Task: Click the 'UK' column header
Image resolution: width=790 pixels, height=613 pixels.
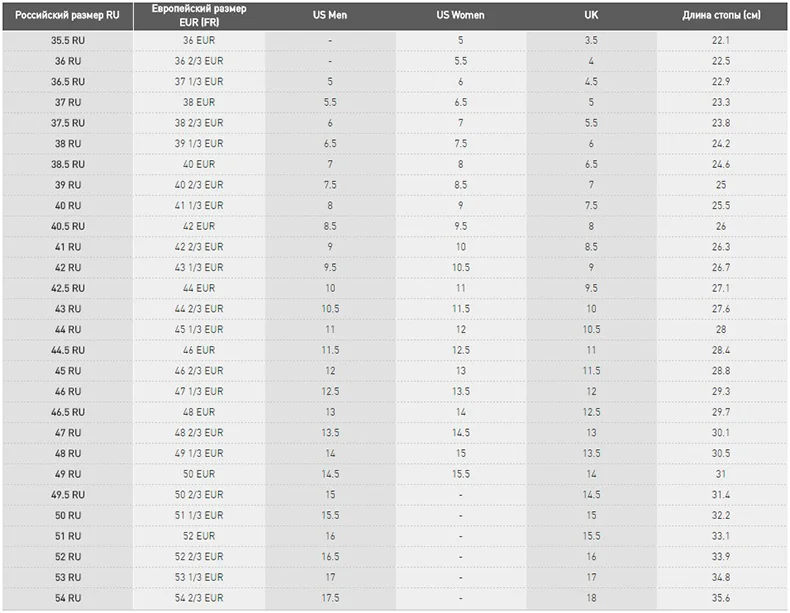Action: pyautogui.click(x=591, y=15)
